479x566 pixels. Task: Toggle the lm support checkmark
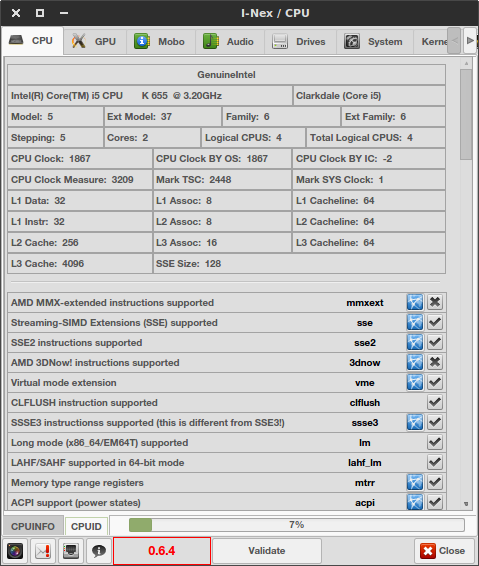tap(435, 443)
